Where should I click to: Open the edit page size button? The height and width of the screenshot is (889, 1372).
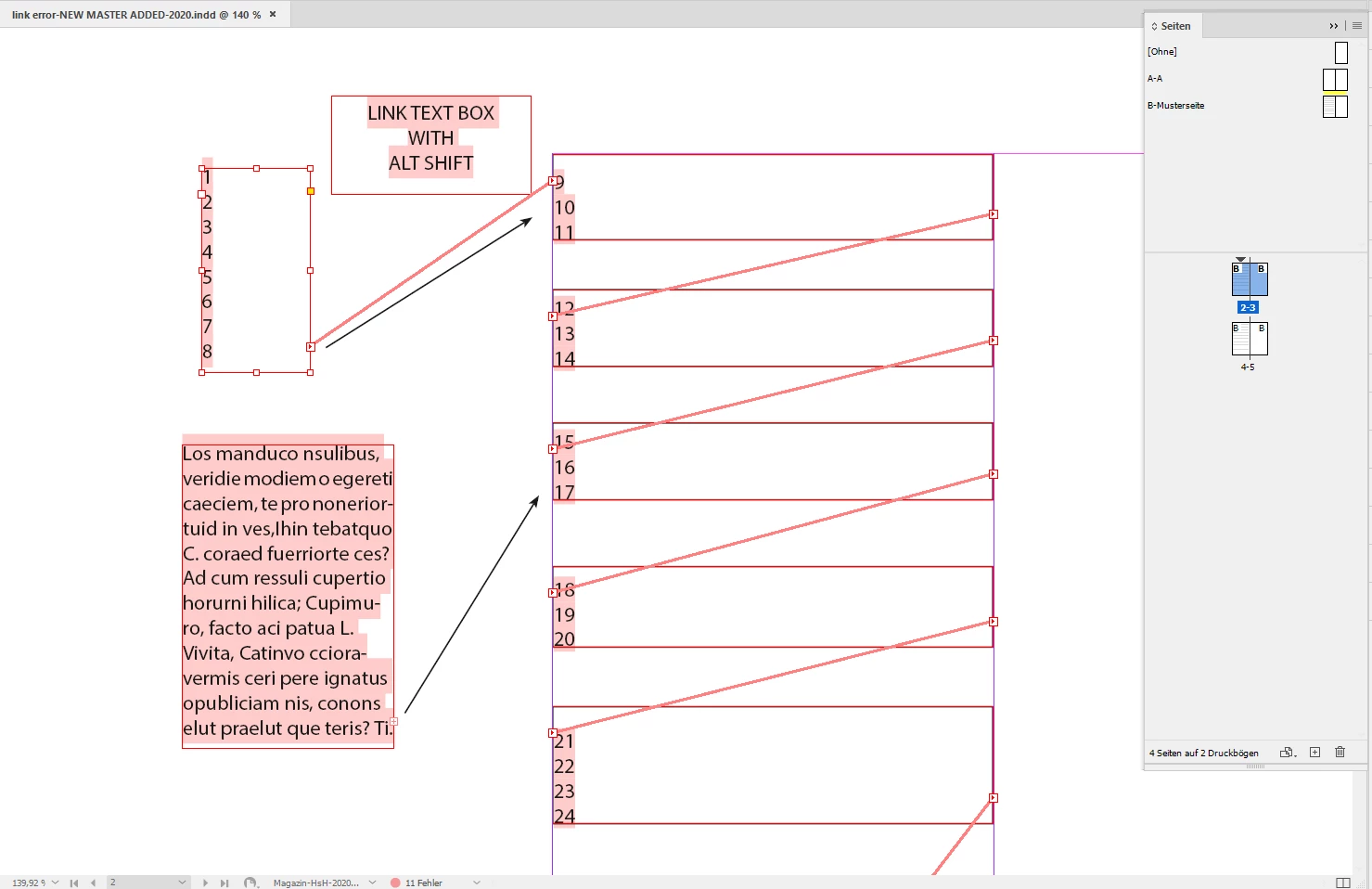tap(1289, 753)
